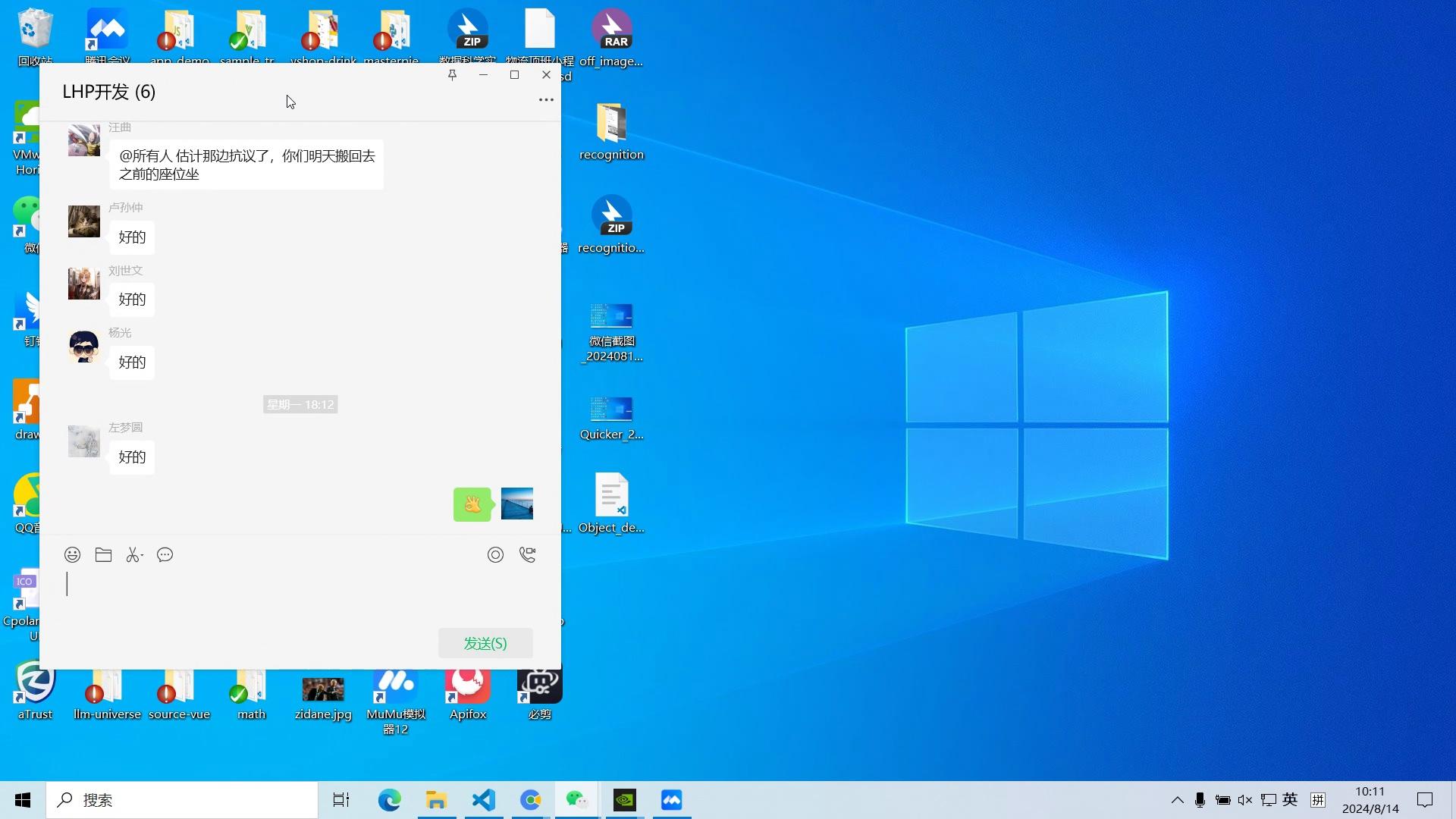Open chat info three-dots menu
Screen dimensions: 1456x819
tap(546, 99)
